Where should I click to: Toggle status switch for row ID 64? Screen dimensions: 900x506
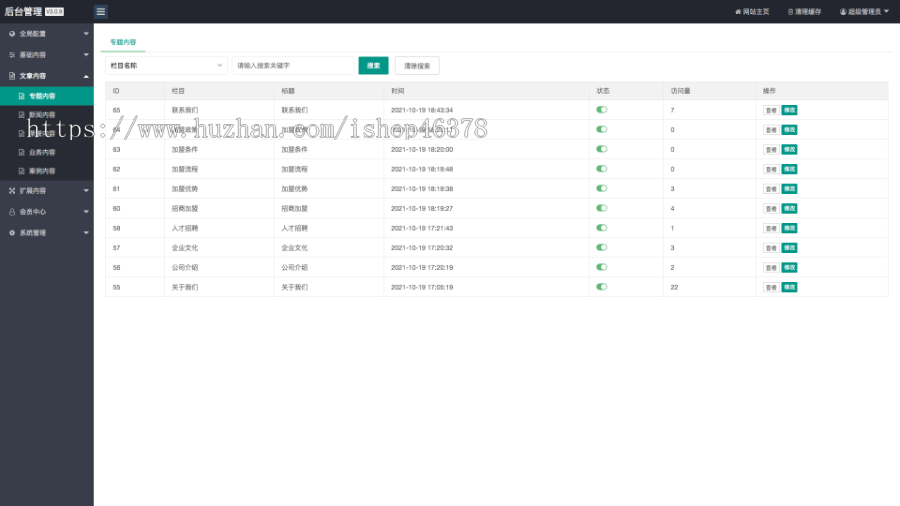click(602, 129)
